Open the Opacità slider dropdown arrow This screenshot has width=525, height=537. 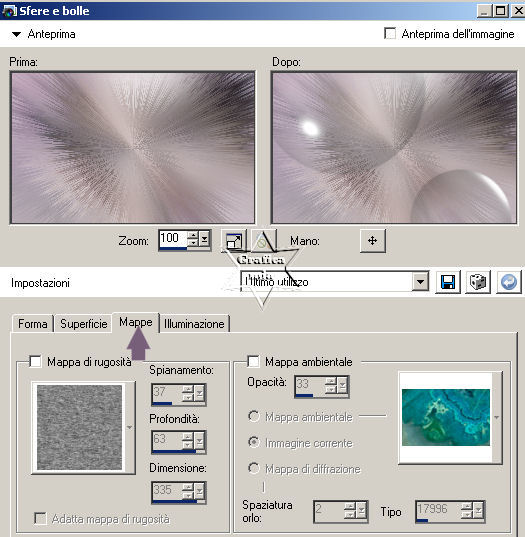click(x=343, y=386)
